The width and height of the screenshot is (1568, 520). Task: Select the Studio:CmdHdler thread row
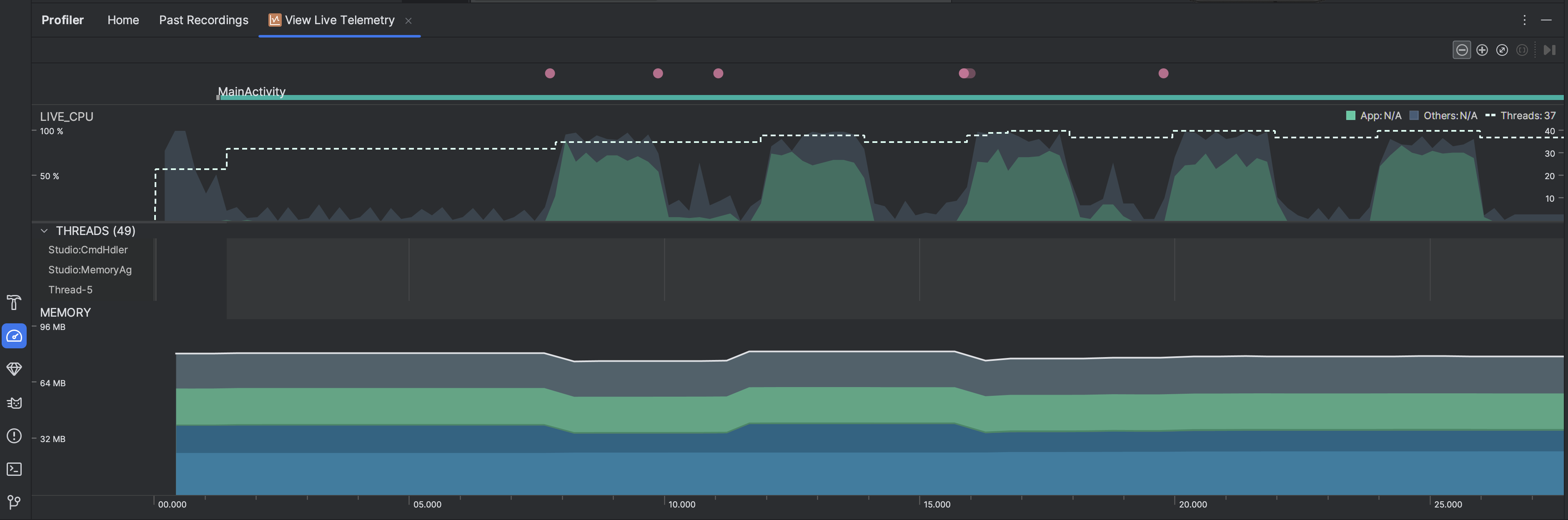coord(88,250)
